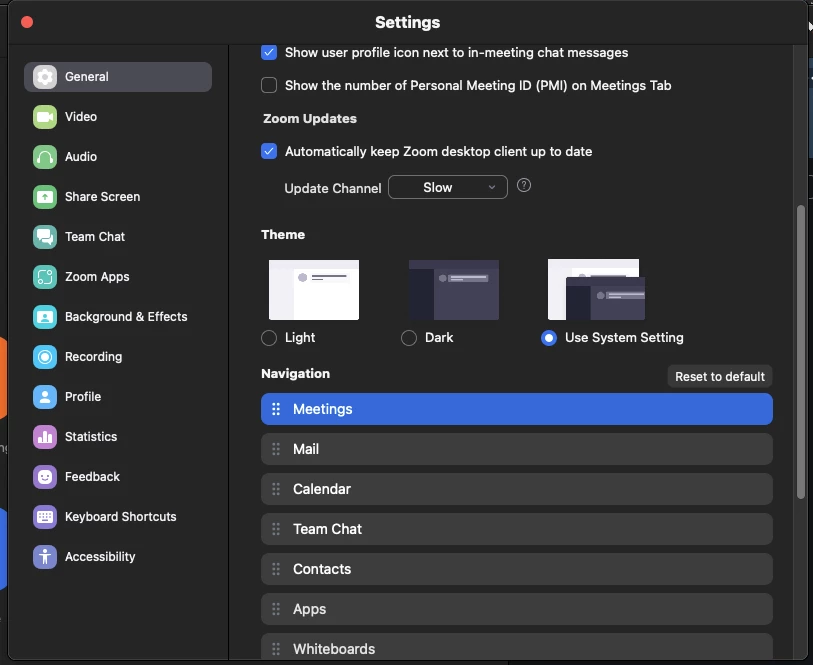813x665 pixels.
Task: Go to the Recording settings tab
Action: 118,357
